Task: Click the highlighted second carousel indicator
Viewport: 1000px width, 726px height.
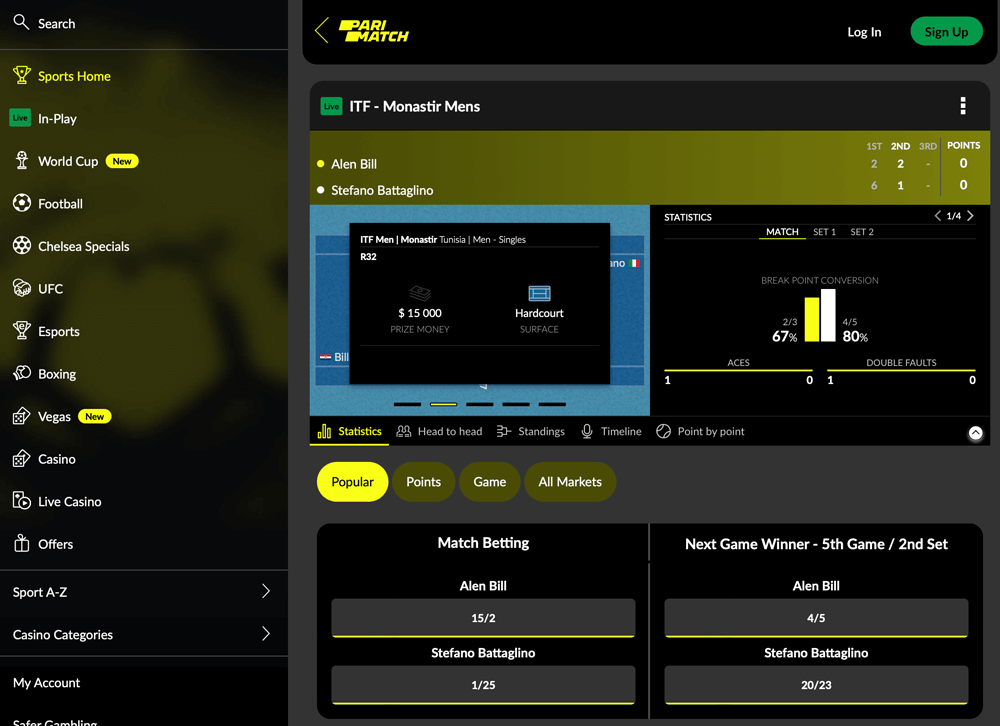Action: pos(443,404)
